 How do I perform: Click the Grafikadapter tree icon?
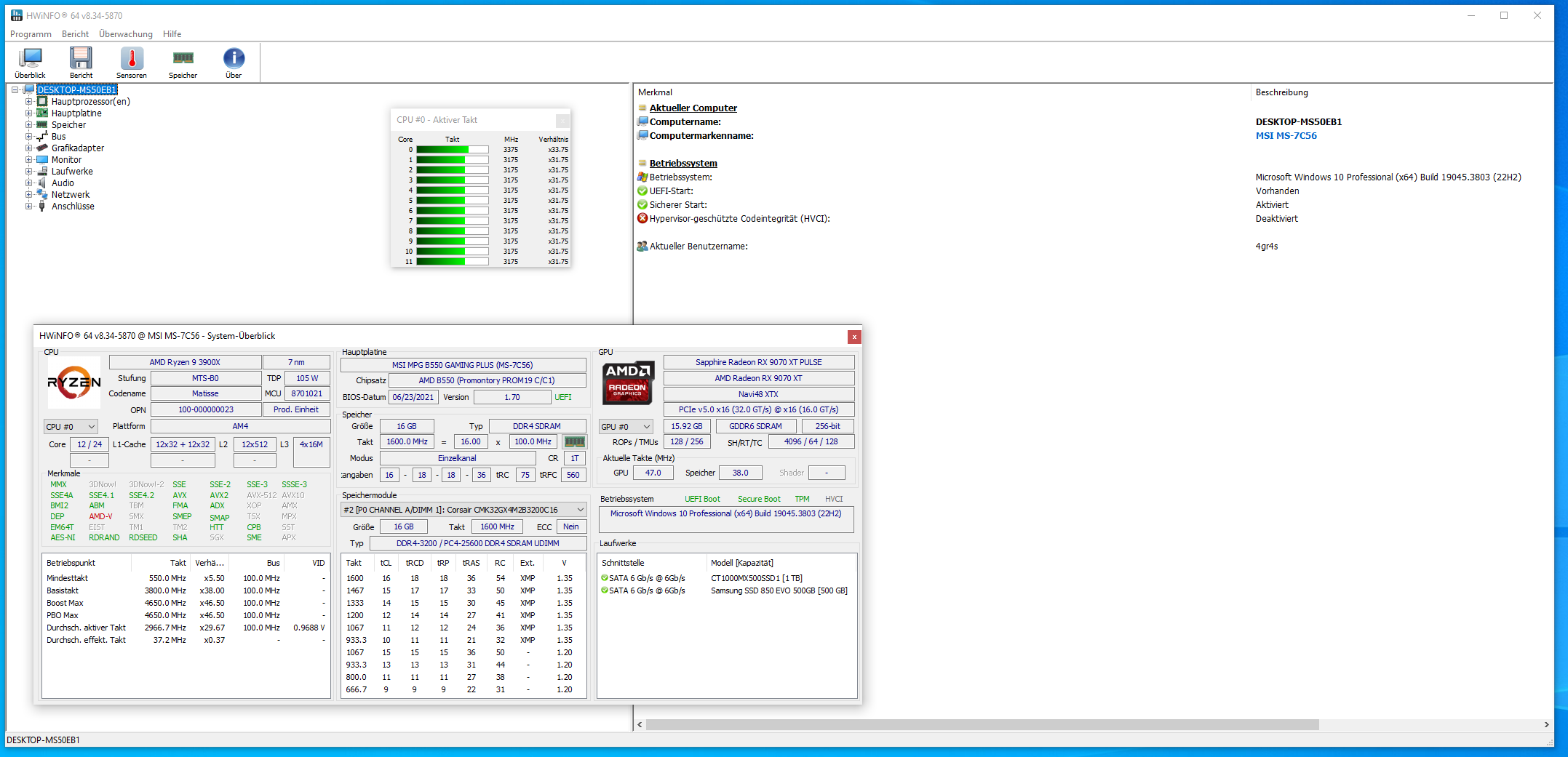click(x=42, y=148)
